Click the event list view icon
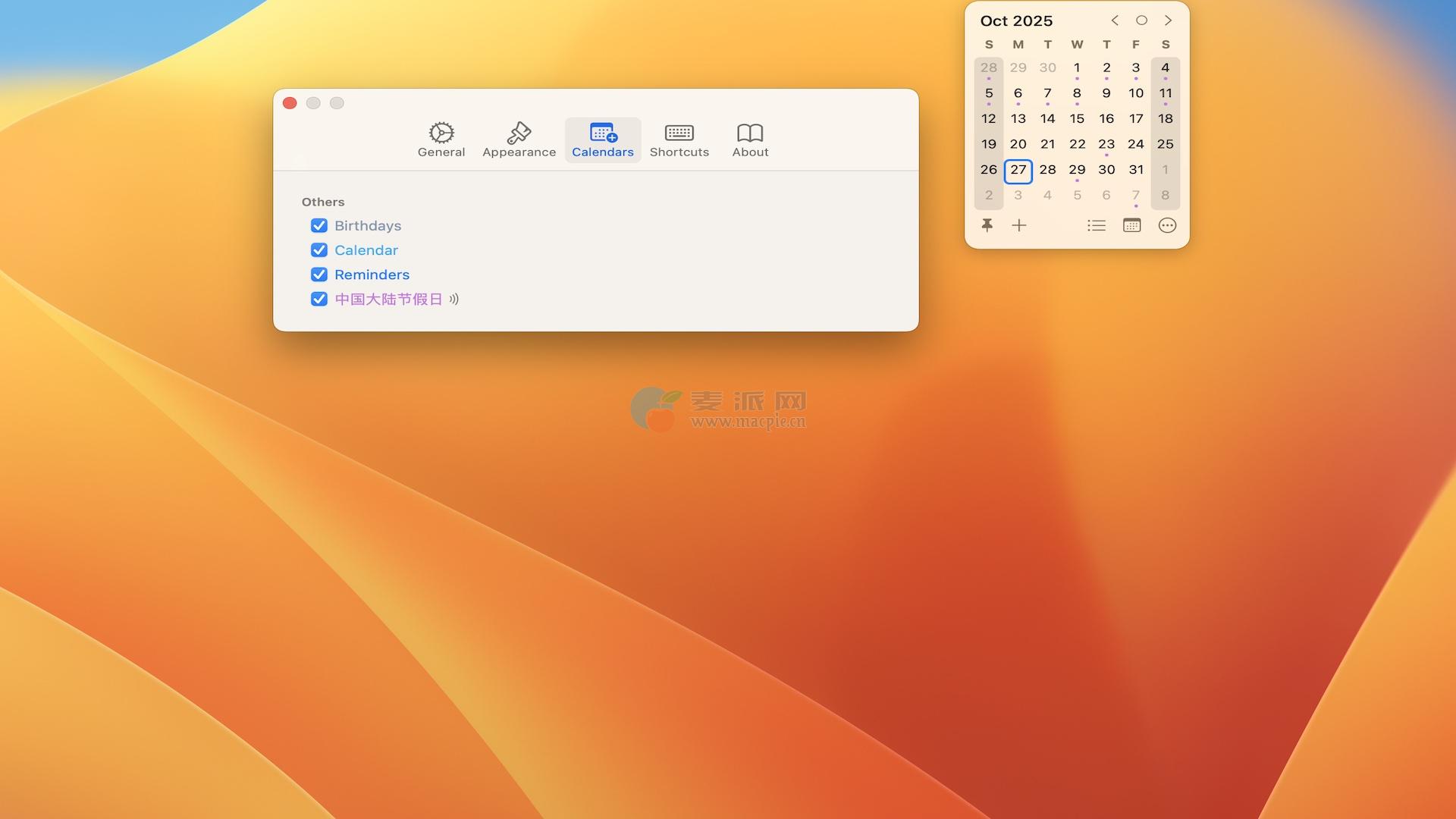Screen dimensions: 1456x819 tap(1096, 225)
